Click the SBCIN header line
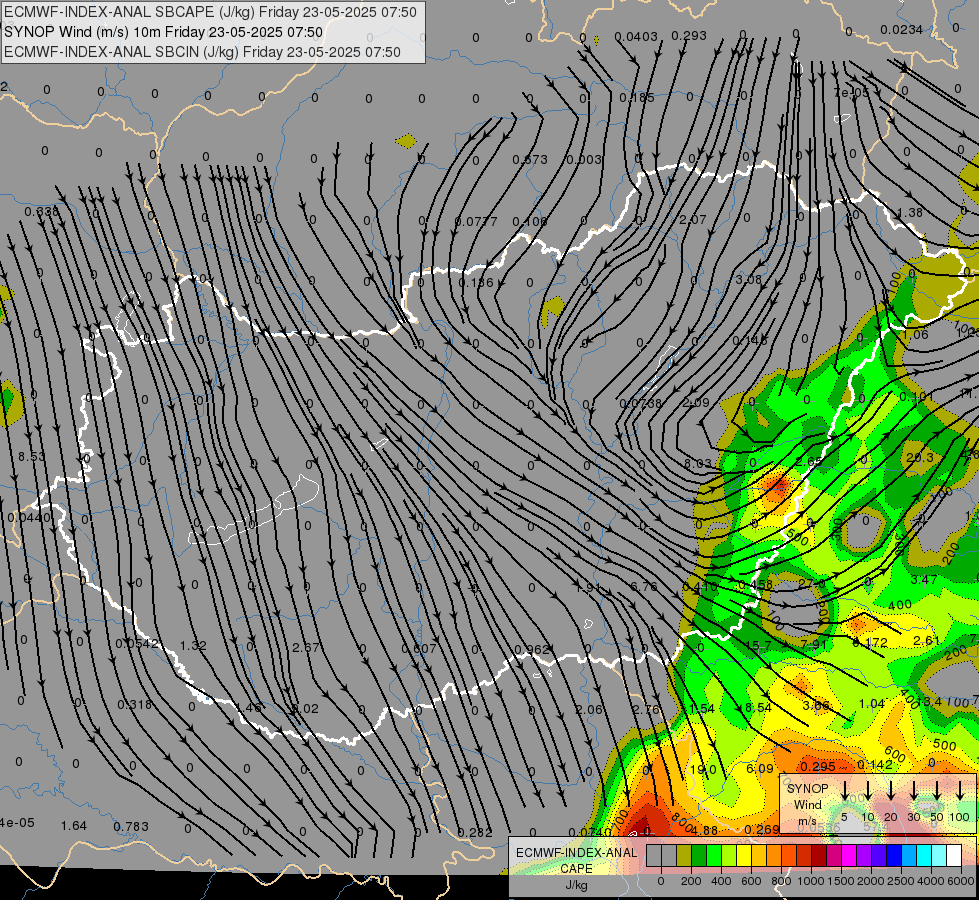Image resolution: width=979 pixels, height=900 pixels. 202,52
